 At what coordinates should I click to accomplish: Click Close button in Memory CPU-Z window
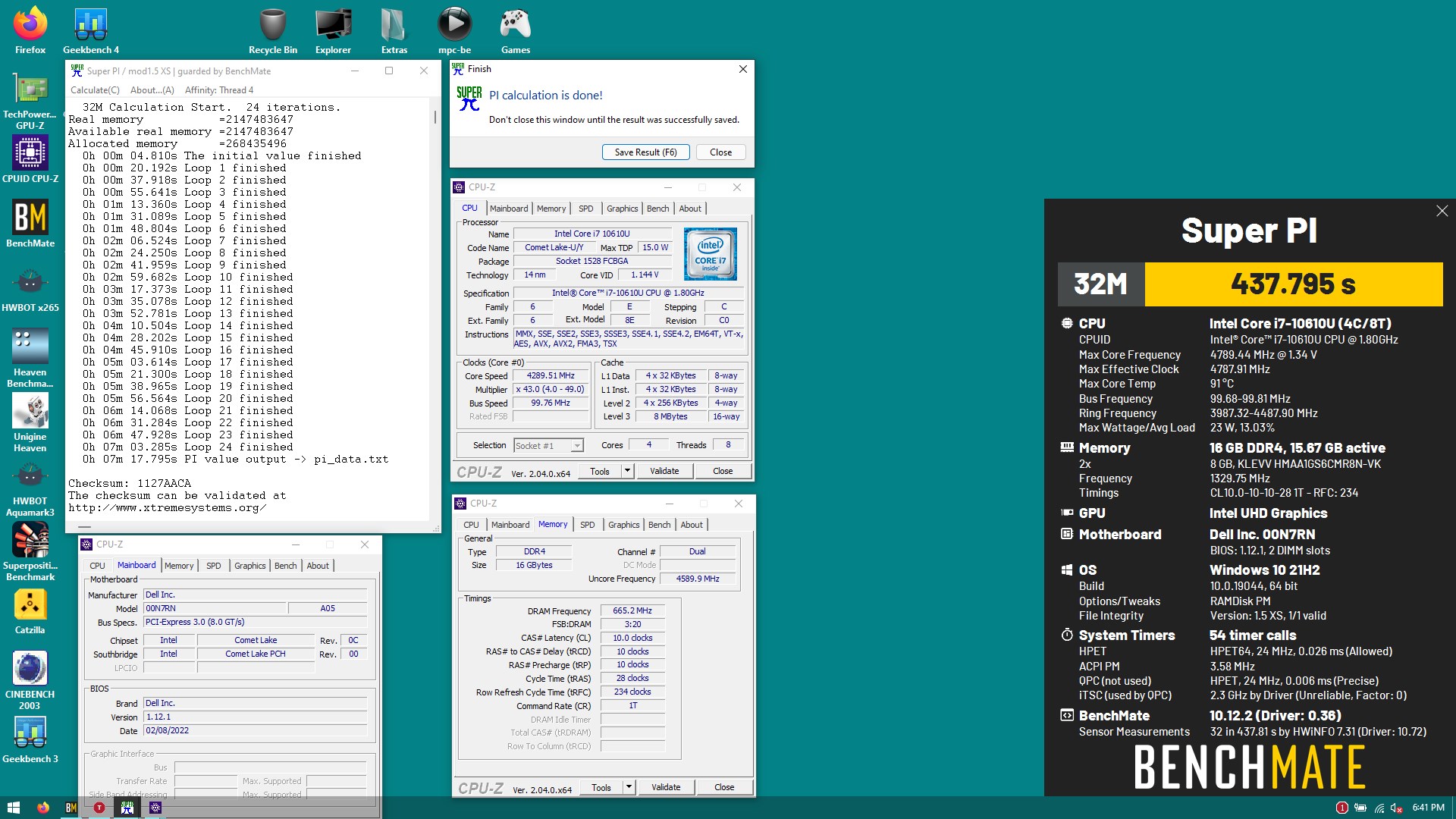[x=724, y=787]
